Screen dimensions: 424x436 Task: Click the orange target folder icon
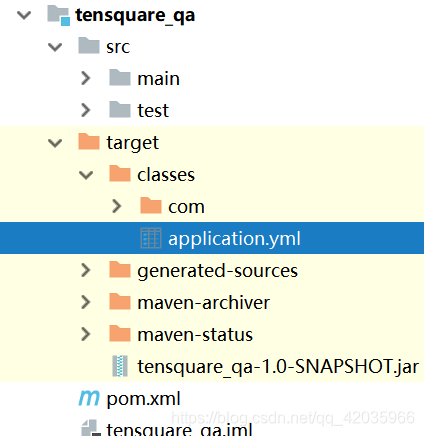pos(89,142)
